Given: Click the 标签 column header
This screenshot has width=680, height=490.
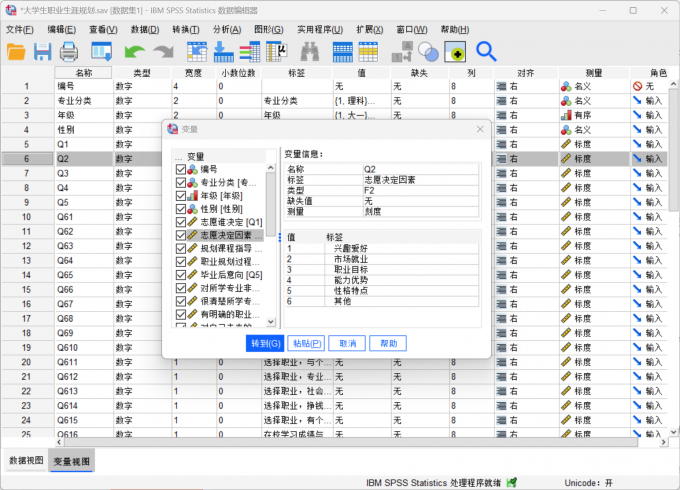Looking at the screenshot, I should [x=297, y=73].
